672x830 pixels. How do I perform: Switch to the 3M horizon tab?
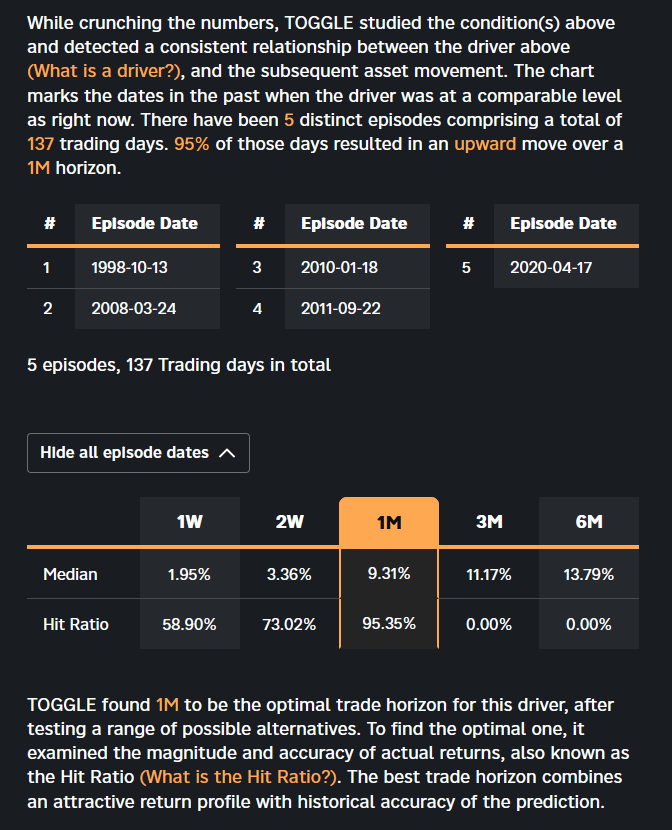tap(489, 521)
